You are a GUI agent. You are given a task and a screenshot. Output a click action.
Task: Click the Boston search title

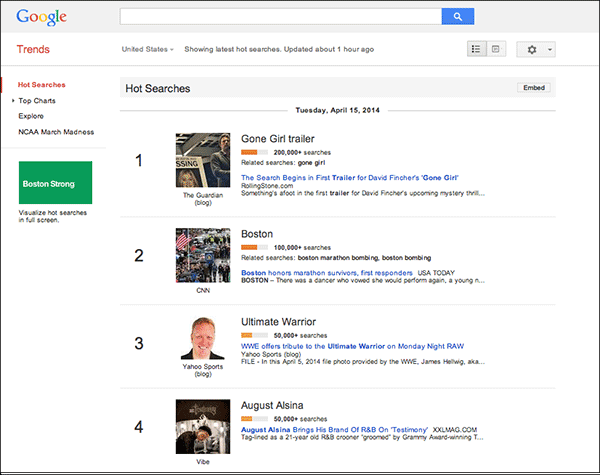257,234
